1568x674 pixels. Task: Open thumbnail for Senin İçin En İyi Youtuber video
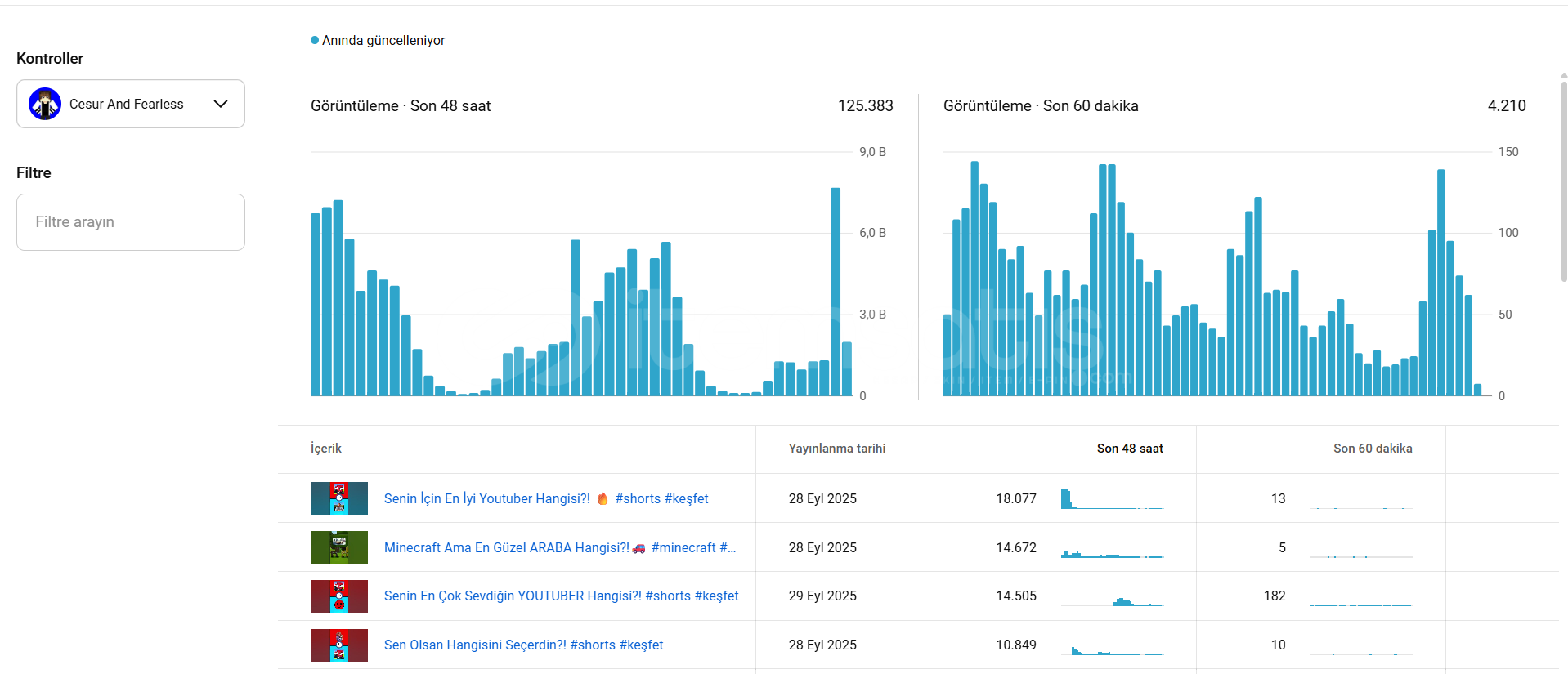click(x=339, y=498)
